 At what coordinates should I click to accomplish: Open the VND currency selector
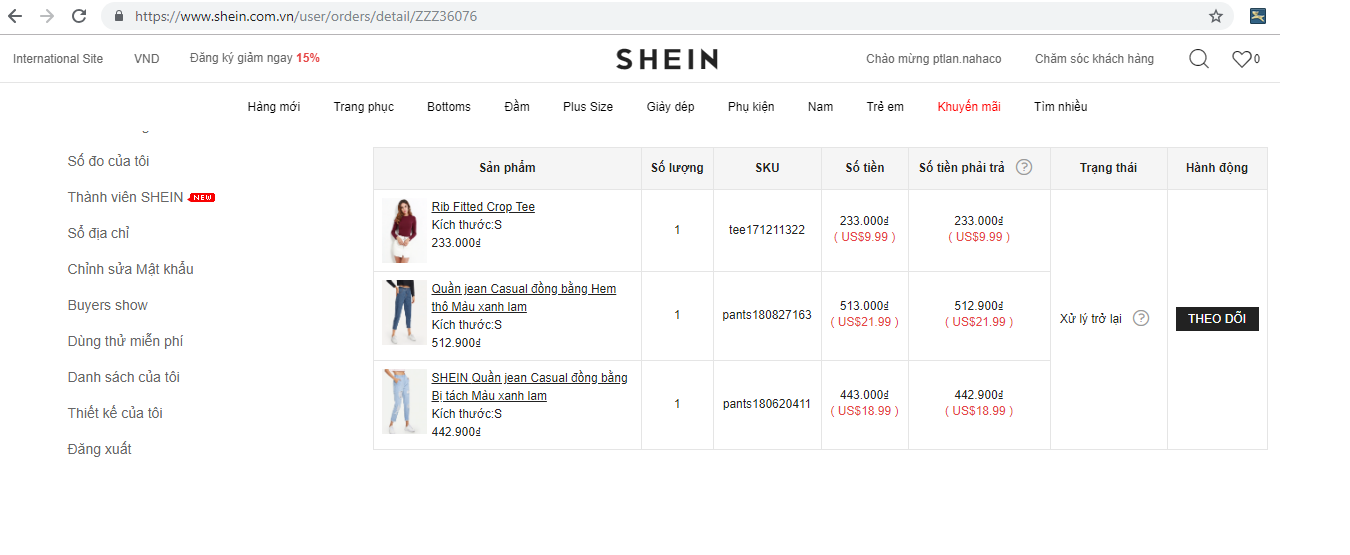click(146, 59)
